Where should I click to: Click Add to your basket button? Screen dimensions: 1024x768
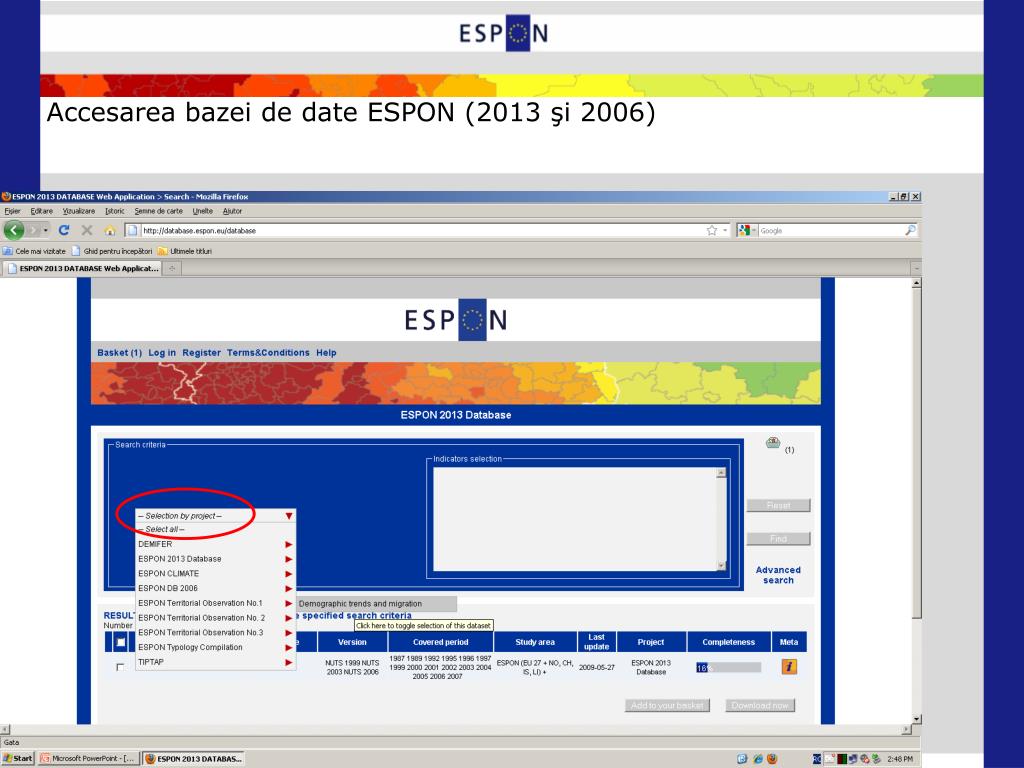coord(667,705)
